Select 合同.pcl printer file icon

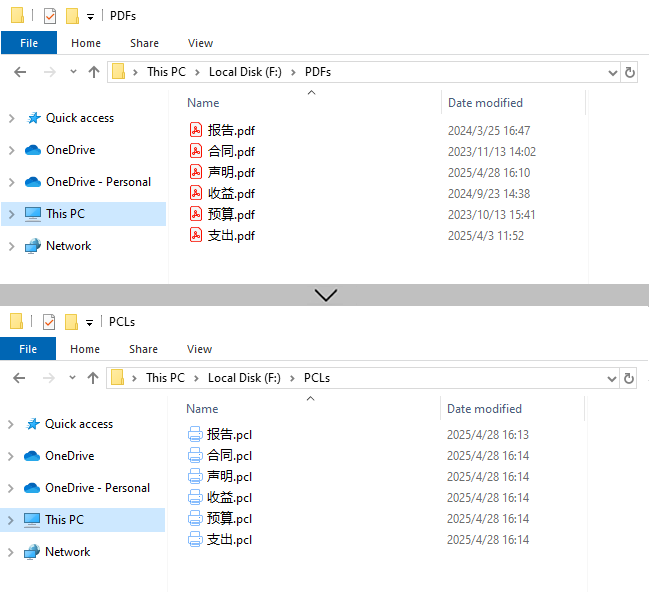pyautogui.click(x=195, y=455)
